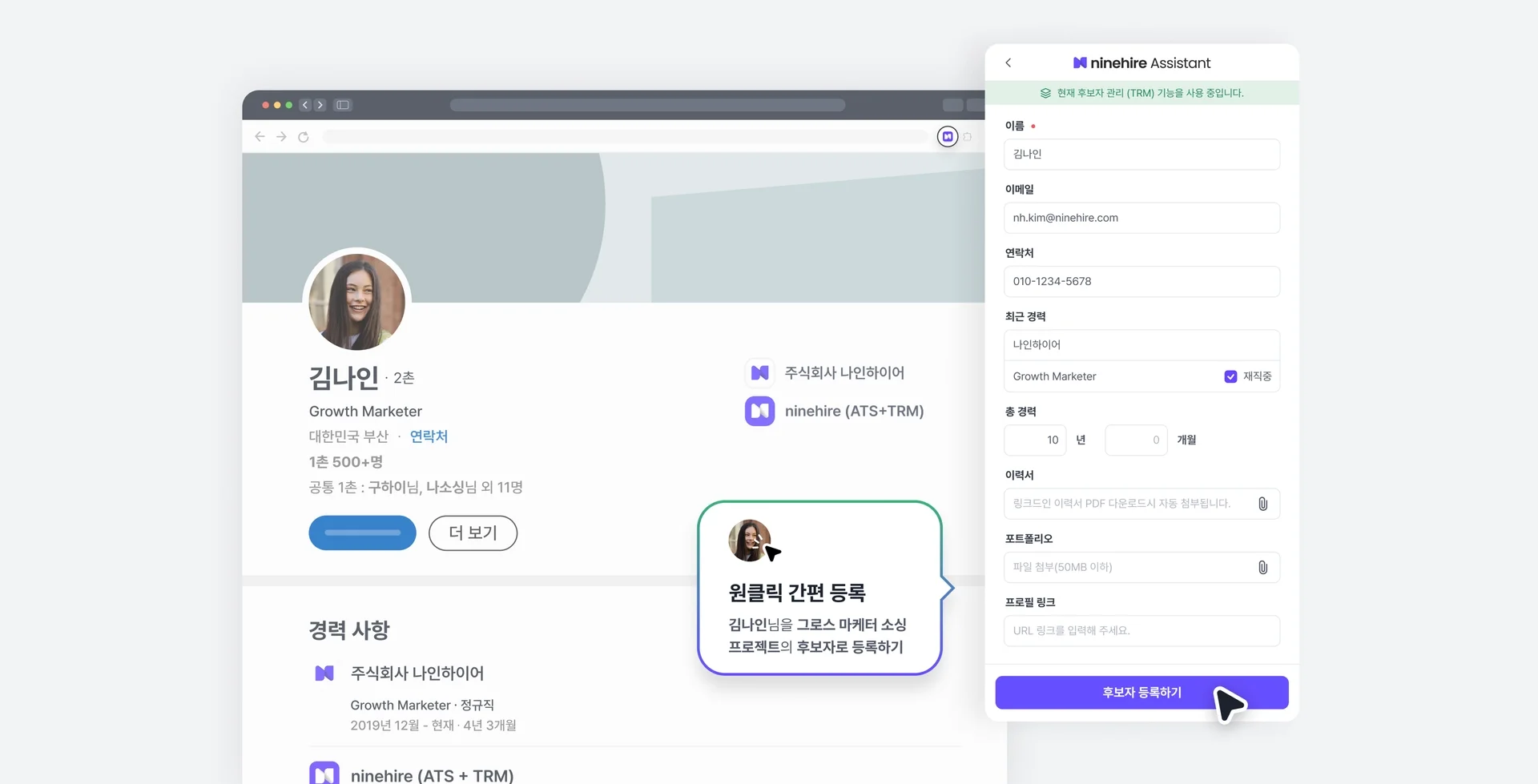Viewport: 1538px width, 784px height.
Task: Click the 주식회사 나인하이어 entry under 경력 사항
Action: [417, 673]
